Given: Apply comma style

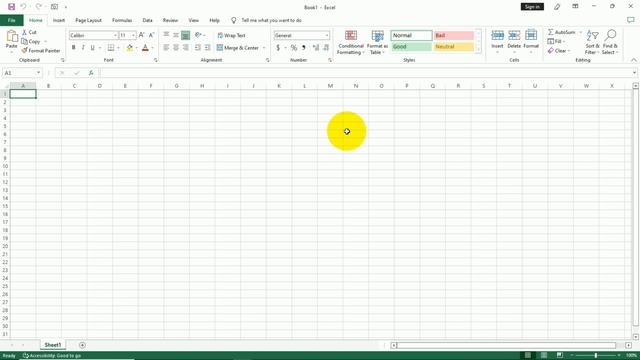Looking at the screenshot, I should pos(304,48).
